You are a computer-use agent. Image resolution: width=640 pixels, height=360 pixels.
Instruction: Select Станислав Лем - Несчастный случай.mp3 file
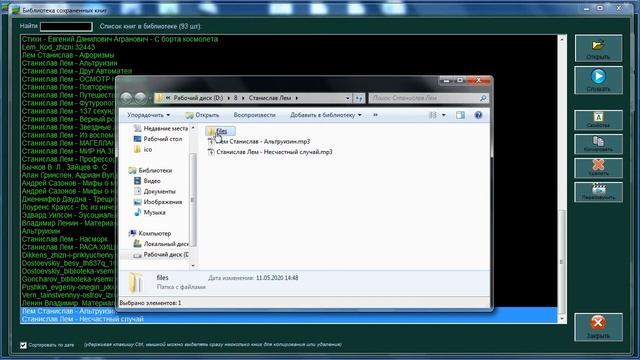click(x=270, y=152)
